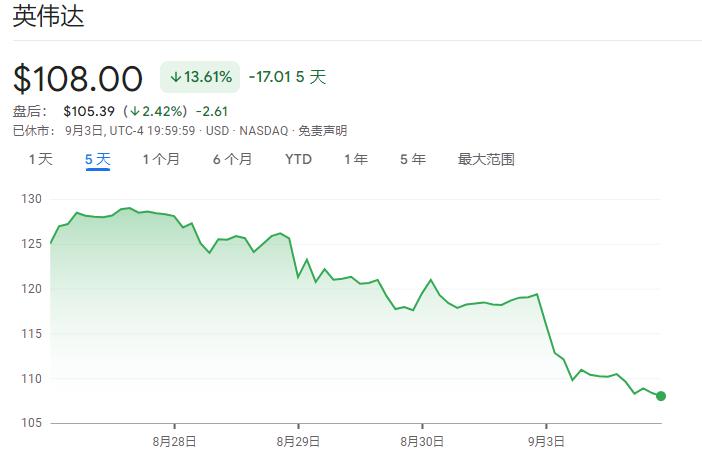Click the green endpoint dot on the chart
This screenshot has width=702, height=459.
point(661,396)
